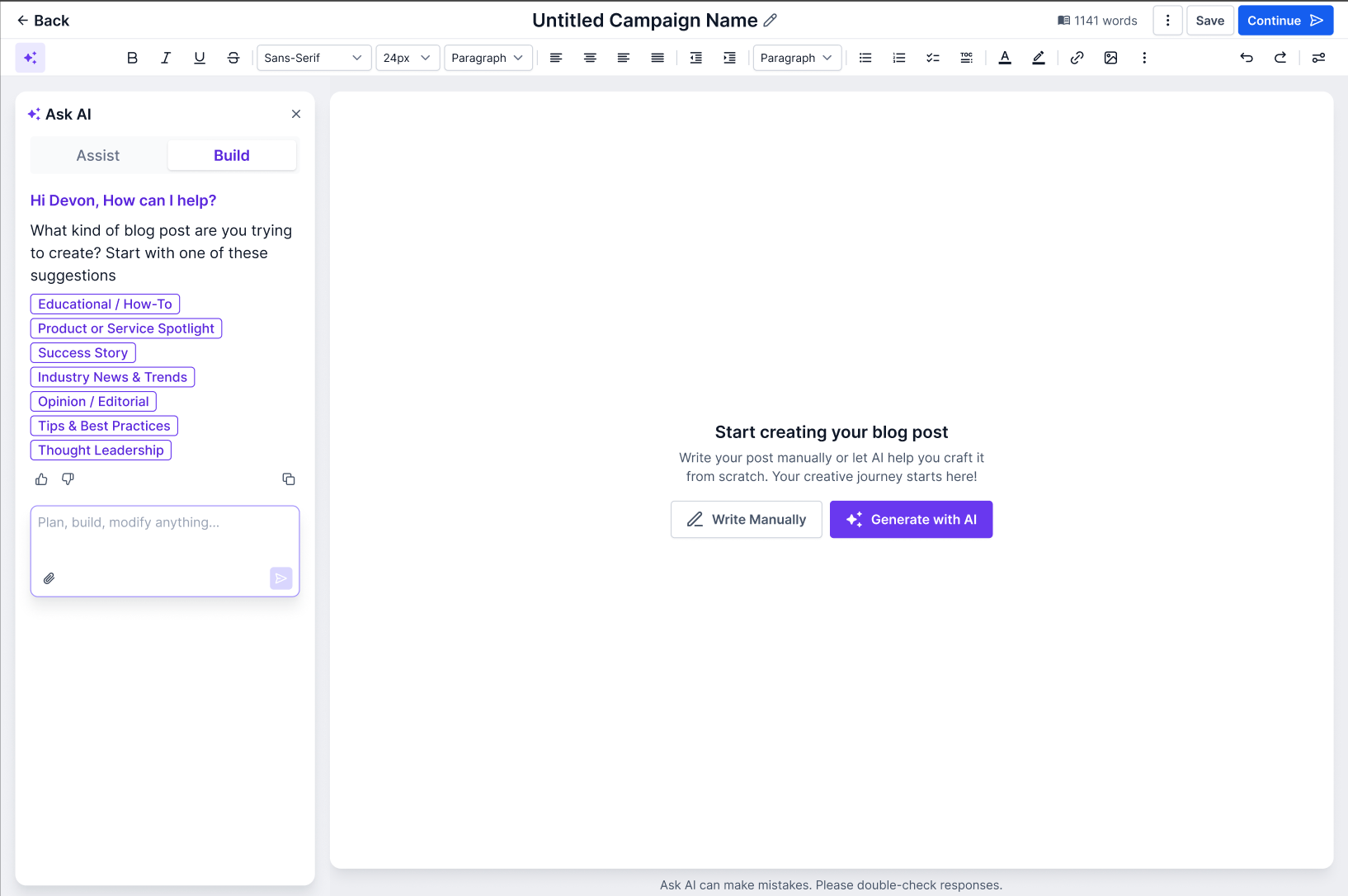Click Continue button
The height and width of the screenshot is (896, 1348).
coord(1285,21)
